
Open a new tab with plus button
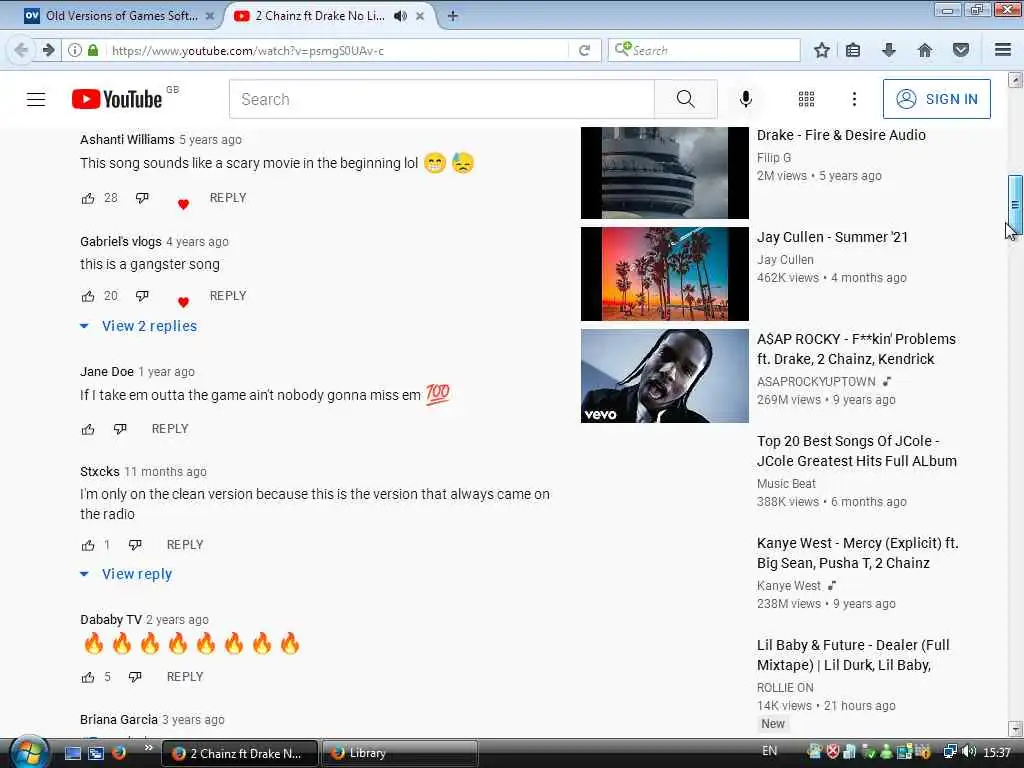(x=453, y=16)
